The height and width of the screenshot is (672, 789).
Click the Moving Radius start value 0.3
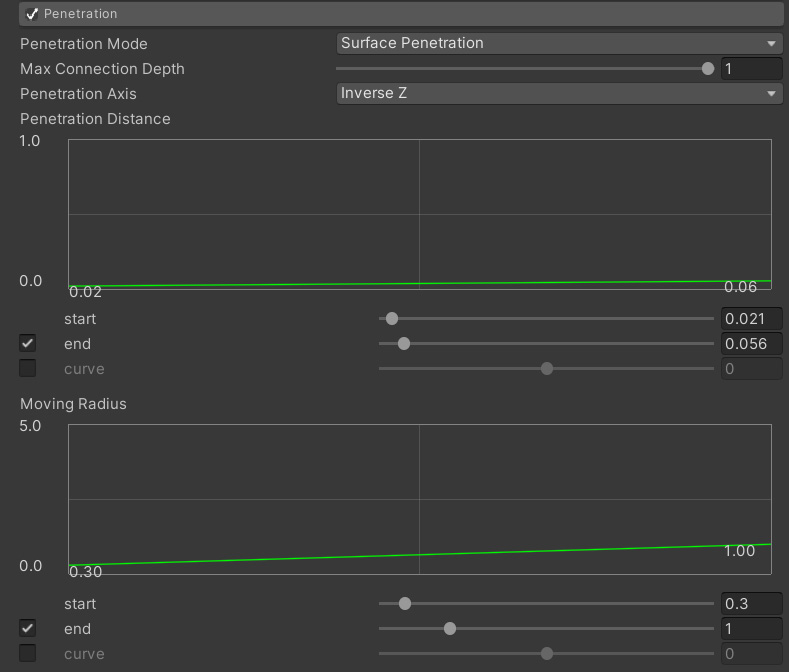click(751, 603)
